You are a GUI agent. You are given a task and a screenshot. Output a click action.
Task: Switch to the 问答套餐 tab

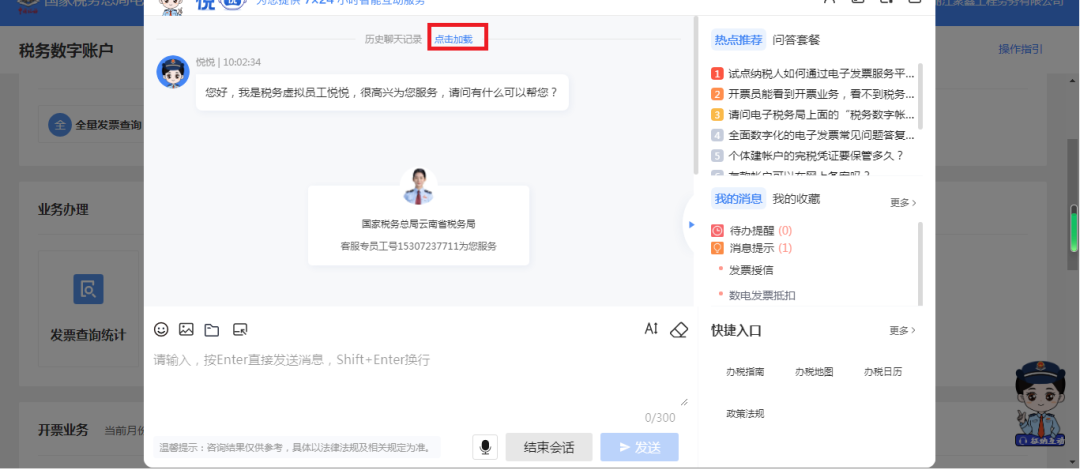[796, 40]
